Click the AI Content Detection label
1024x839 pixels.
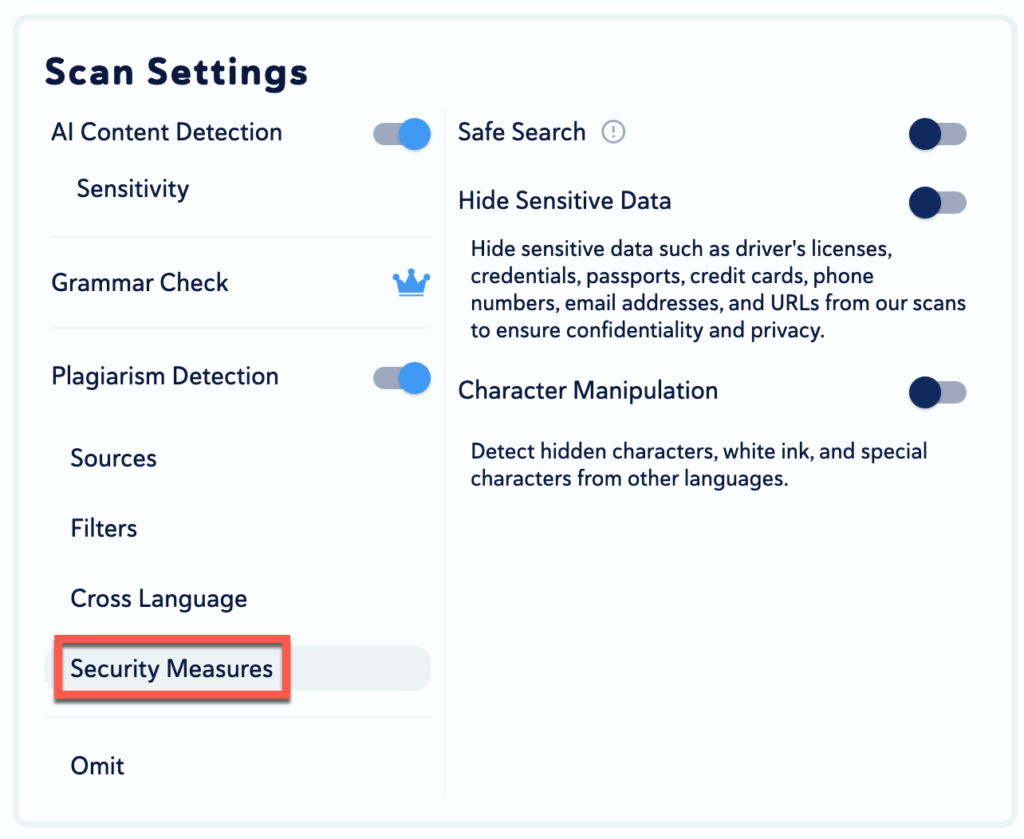(x=167, y=133)
